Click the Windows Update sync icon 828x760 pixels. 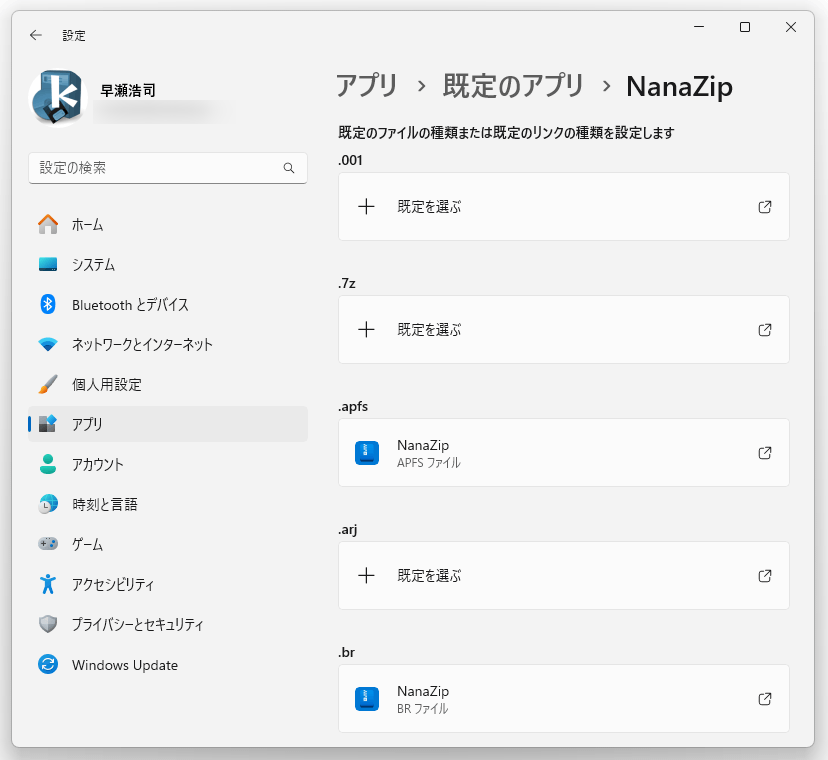coord(48,664)
